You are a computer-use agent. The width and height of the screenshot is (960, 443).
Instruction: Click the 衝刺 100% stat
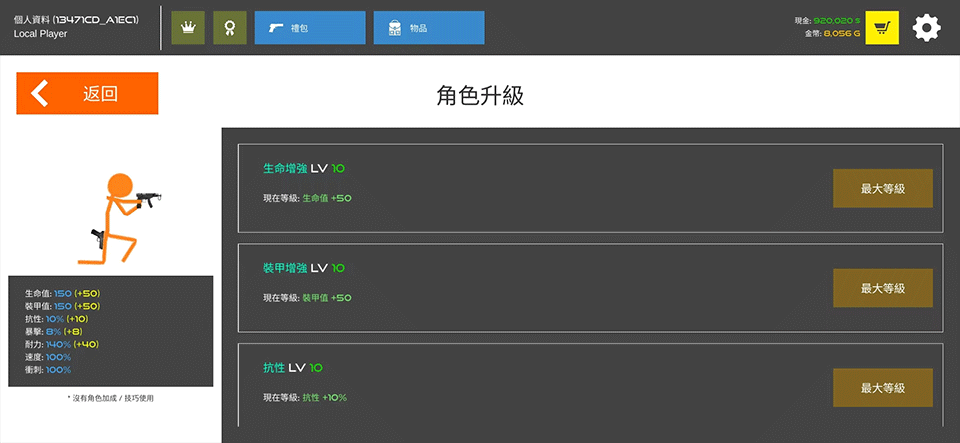pos(48,370)
